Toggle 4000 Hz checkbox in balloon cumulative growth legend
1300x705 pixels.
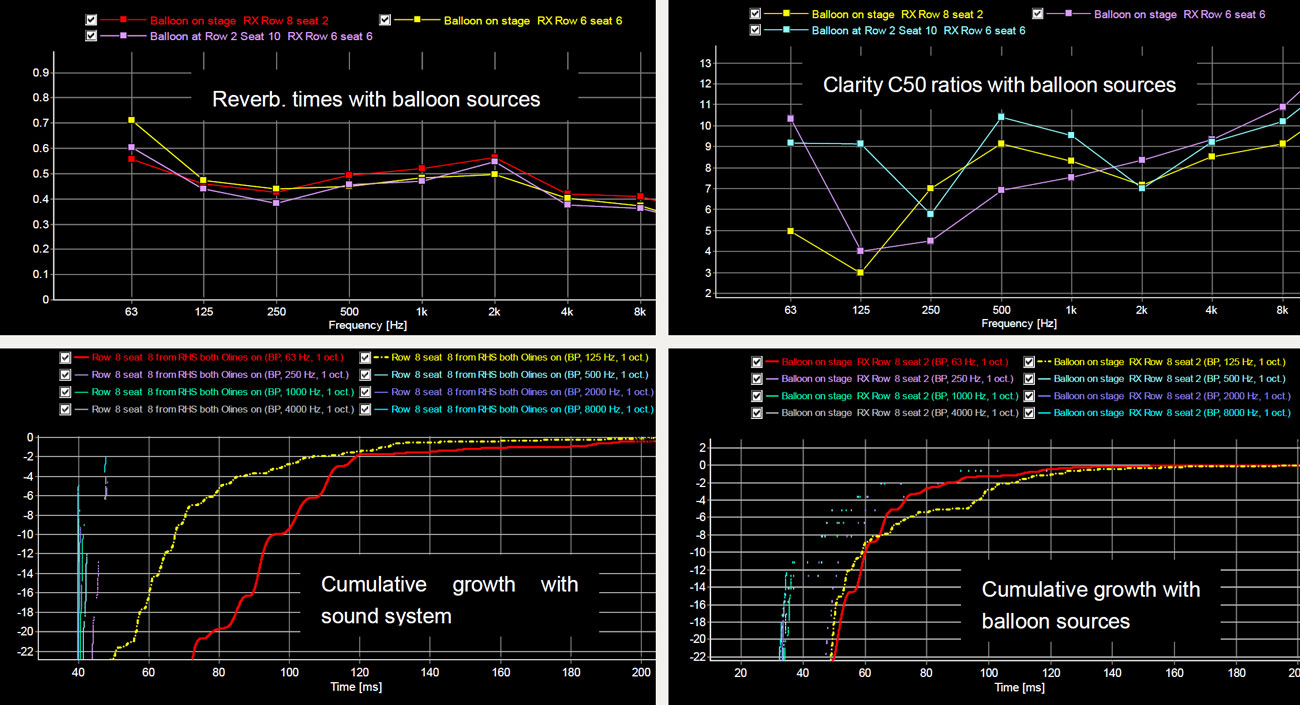pyautogui.click(x=756, y=413)
